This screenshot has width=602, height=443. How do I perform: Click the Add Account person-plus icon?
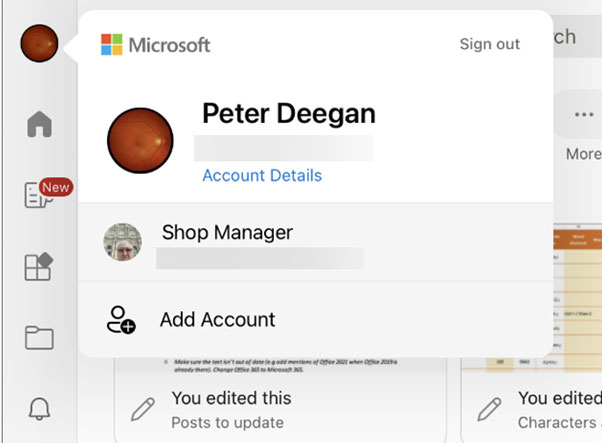tap(120, 320)
